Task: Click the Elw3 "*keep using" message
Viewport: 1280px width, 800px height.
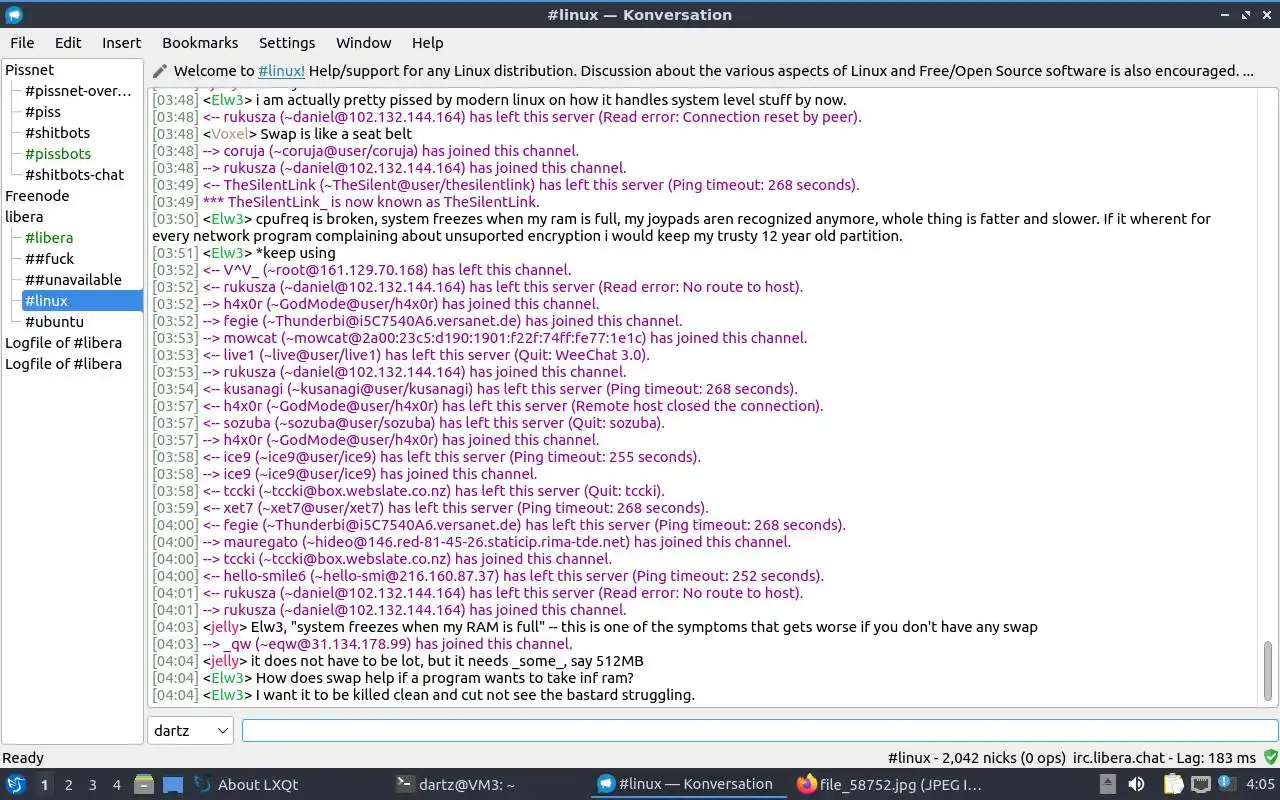Action: [x=244, y=253]
